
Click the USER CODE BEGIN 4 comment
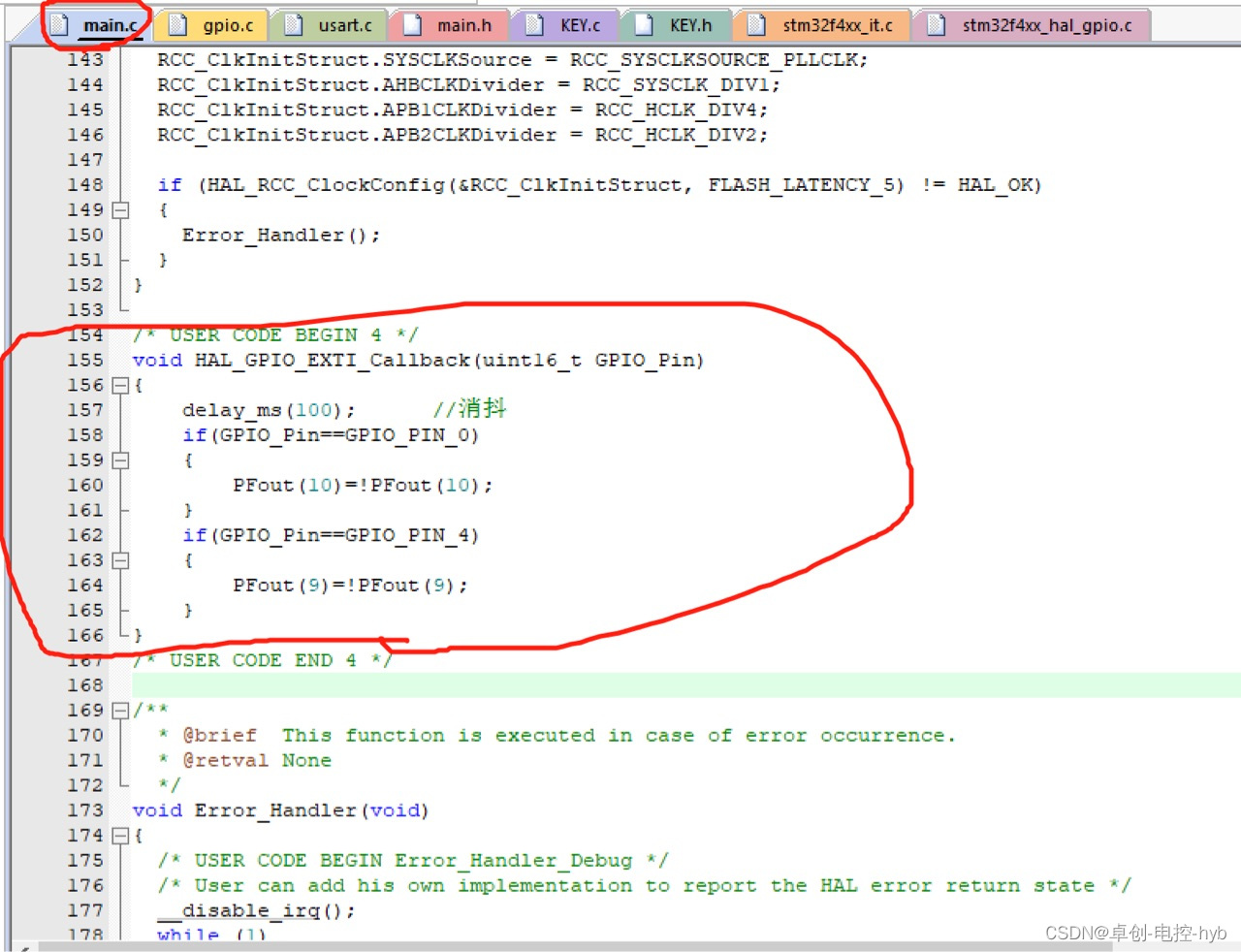click(276, 335)
